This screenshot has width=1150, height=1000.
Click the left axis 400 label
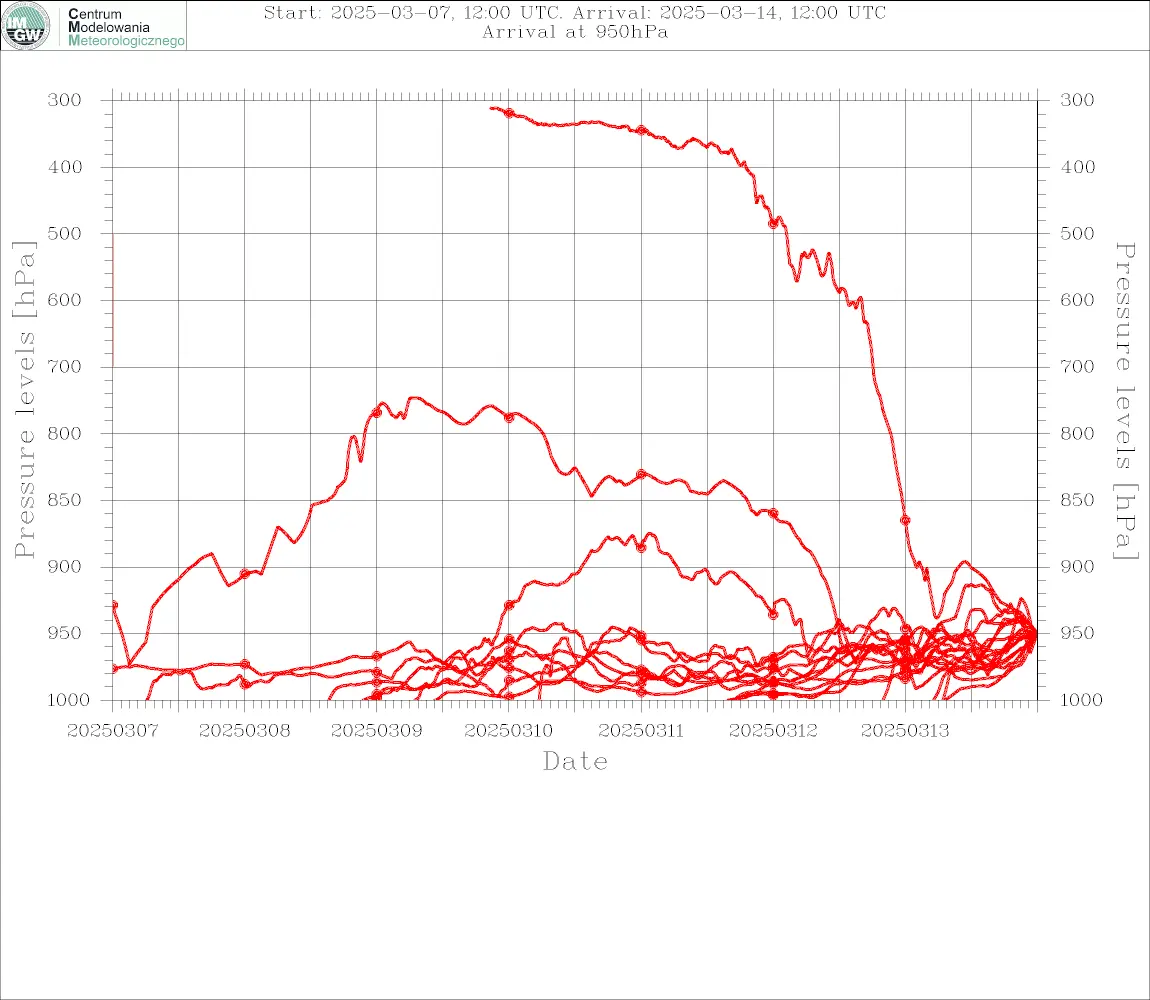tap(65, 167)
